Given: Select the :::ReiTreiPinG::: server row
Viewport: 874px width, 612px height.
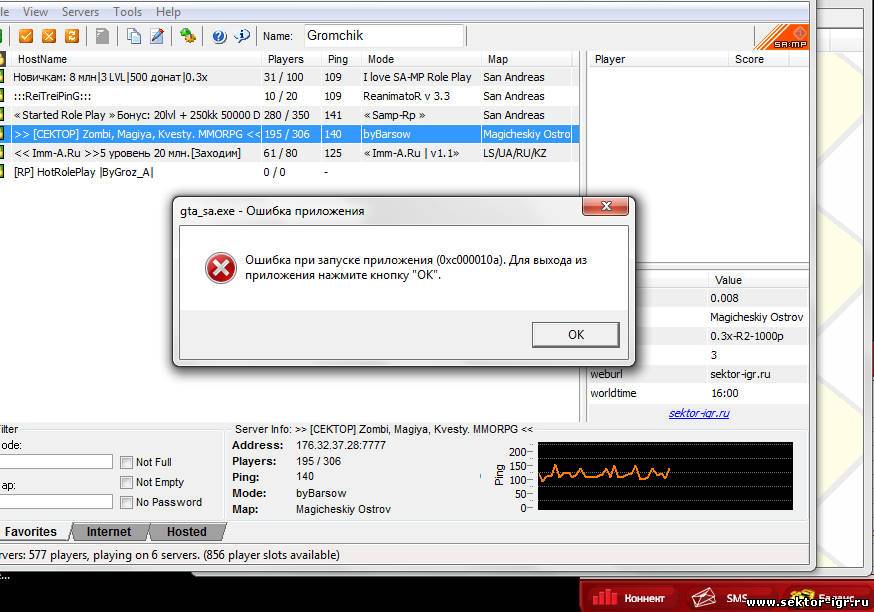Looking at the screenshot, I should point(290,96).
